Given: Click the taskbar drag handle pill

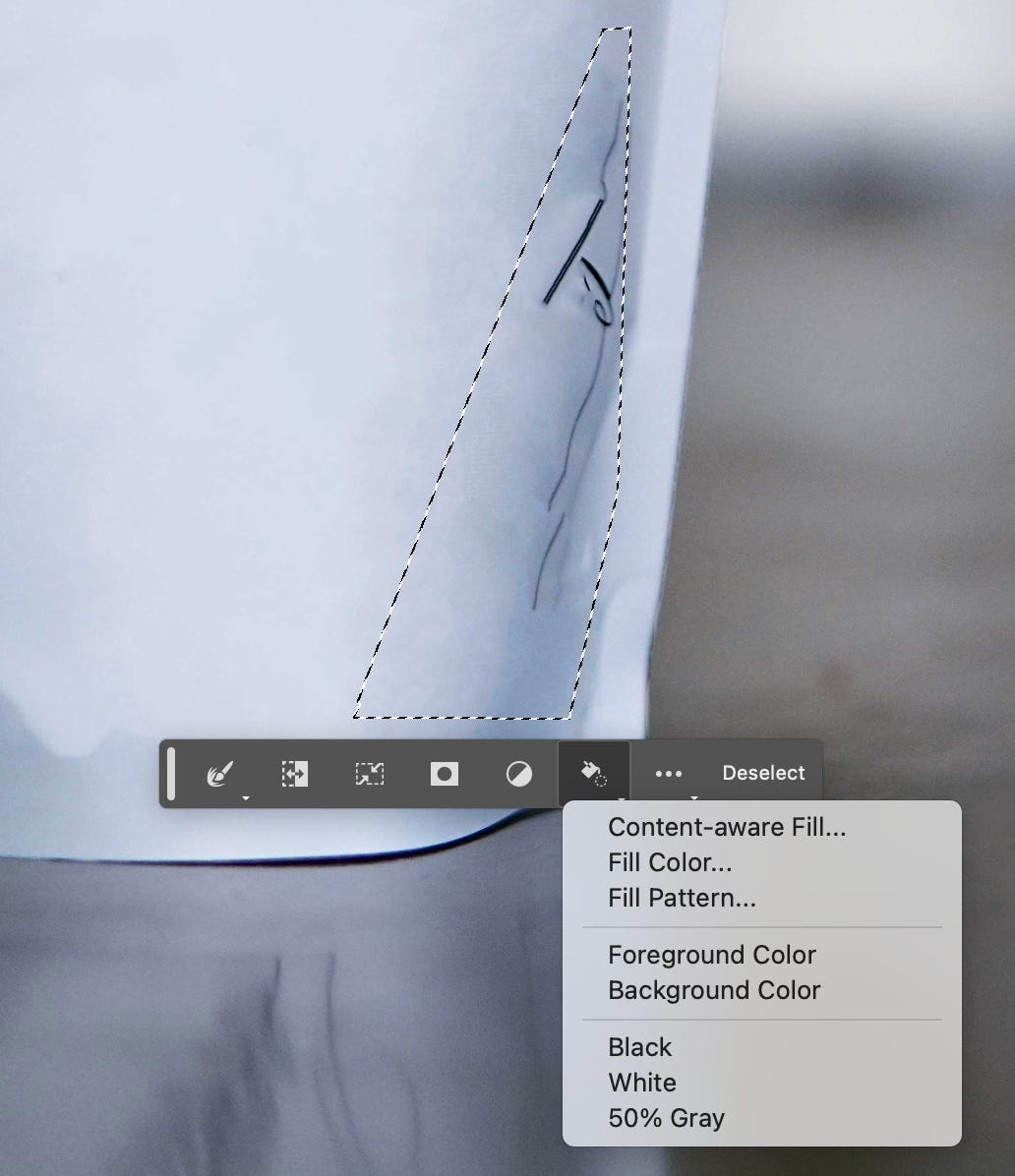Looking at the screenshot, I should click(172, 774).
